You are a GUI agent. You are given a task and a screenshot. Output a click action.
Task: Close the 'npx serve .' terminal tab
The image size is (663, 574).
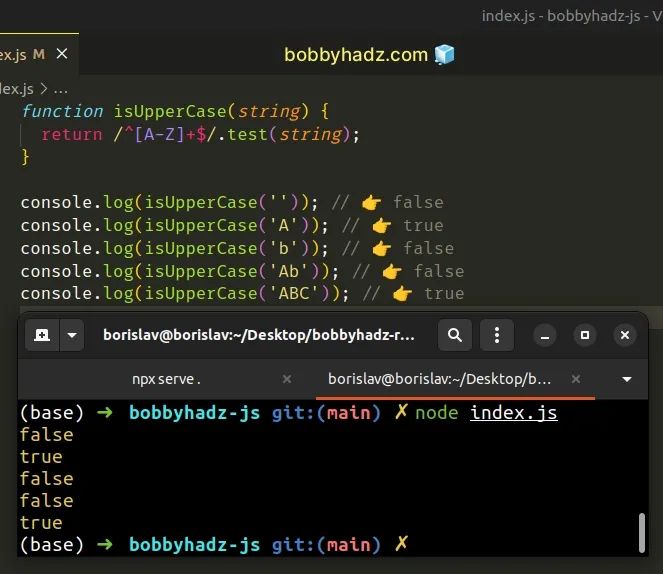coord(287,379)
